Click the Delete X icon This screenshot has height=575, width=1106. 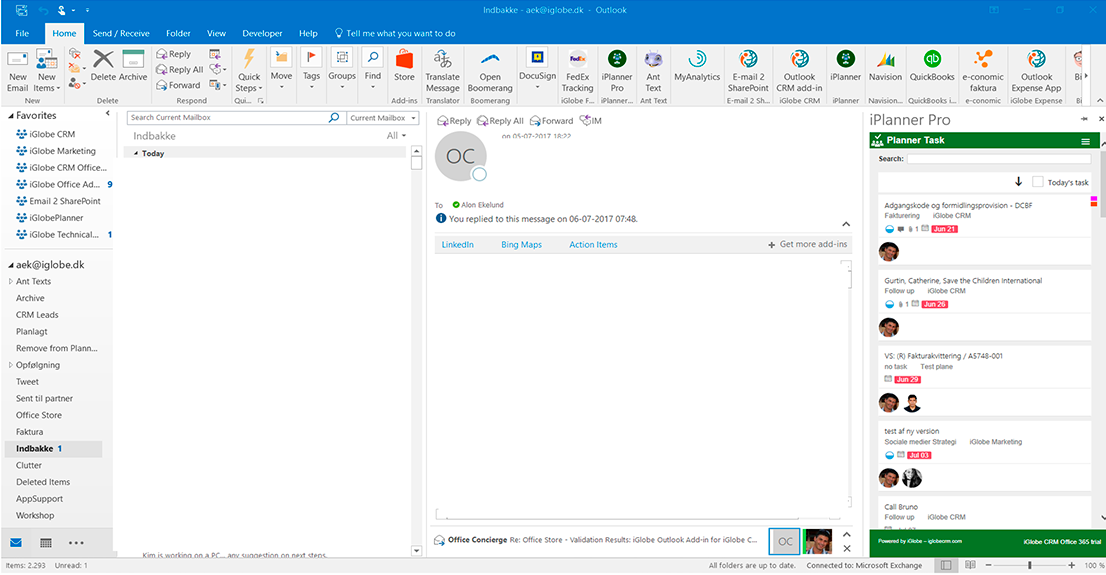103,59
